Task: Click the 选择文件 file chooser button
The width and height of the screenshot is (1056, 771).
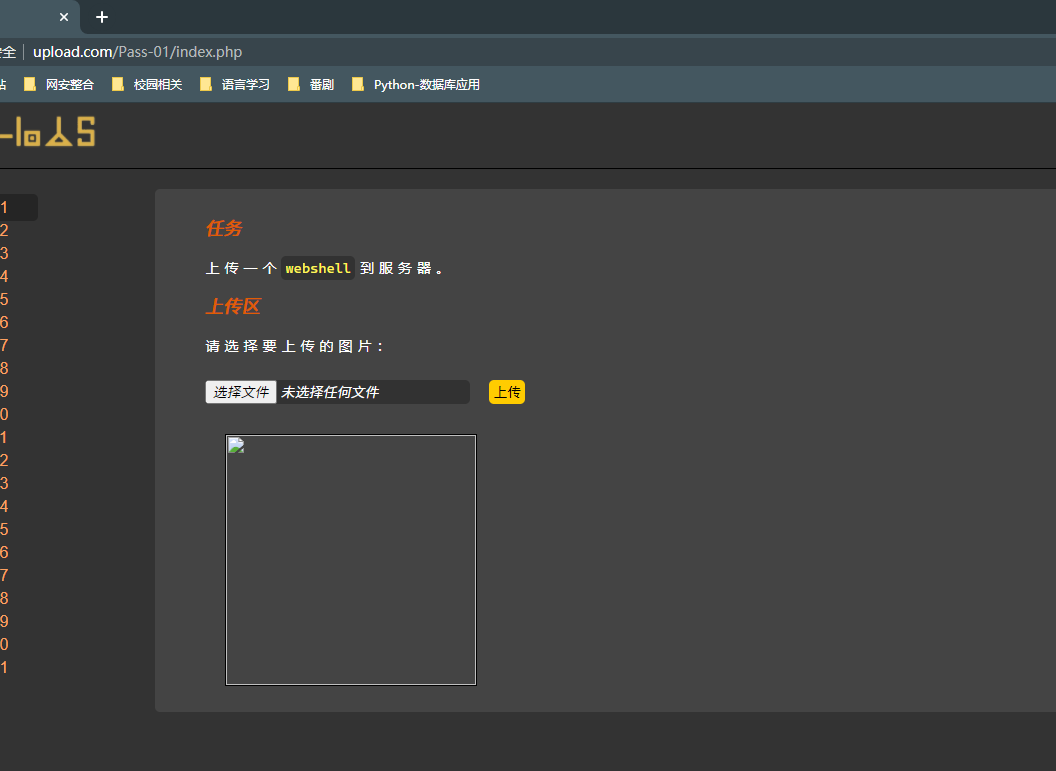Action: (241, 392)
